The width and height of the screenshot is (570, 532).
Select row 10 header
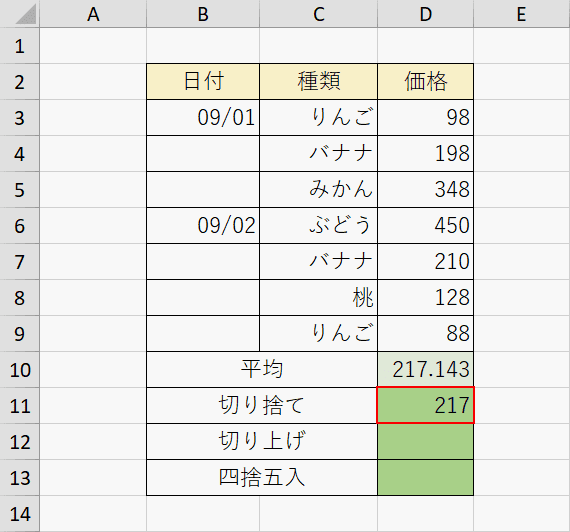(20, 370)
